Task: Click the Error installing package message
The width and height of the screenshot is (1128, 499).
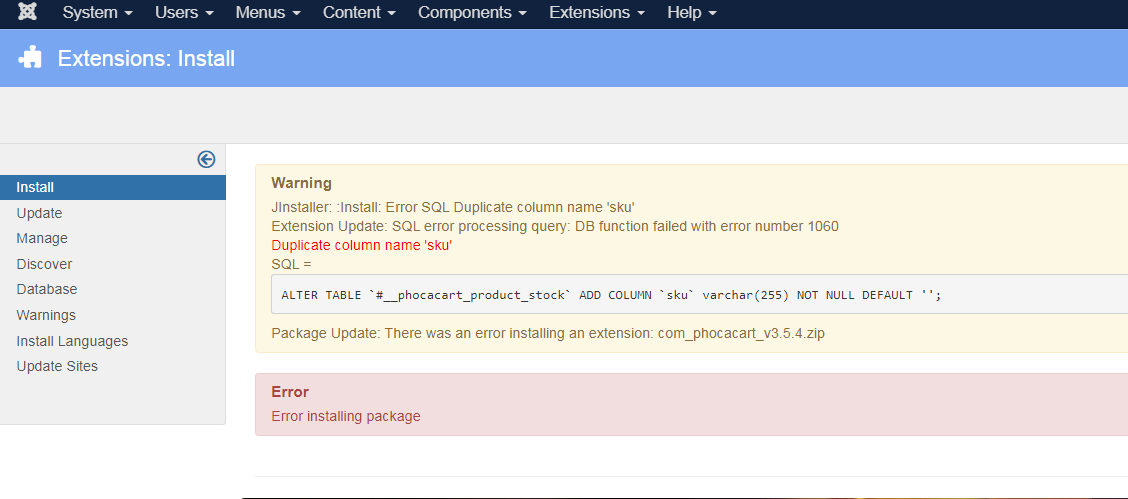Action: [x=346, y=416]
